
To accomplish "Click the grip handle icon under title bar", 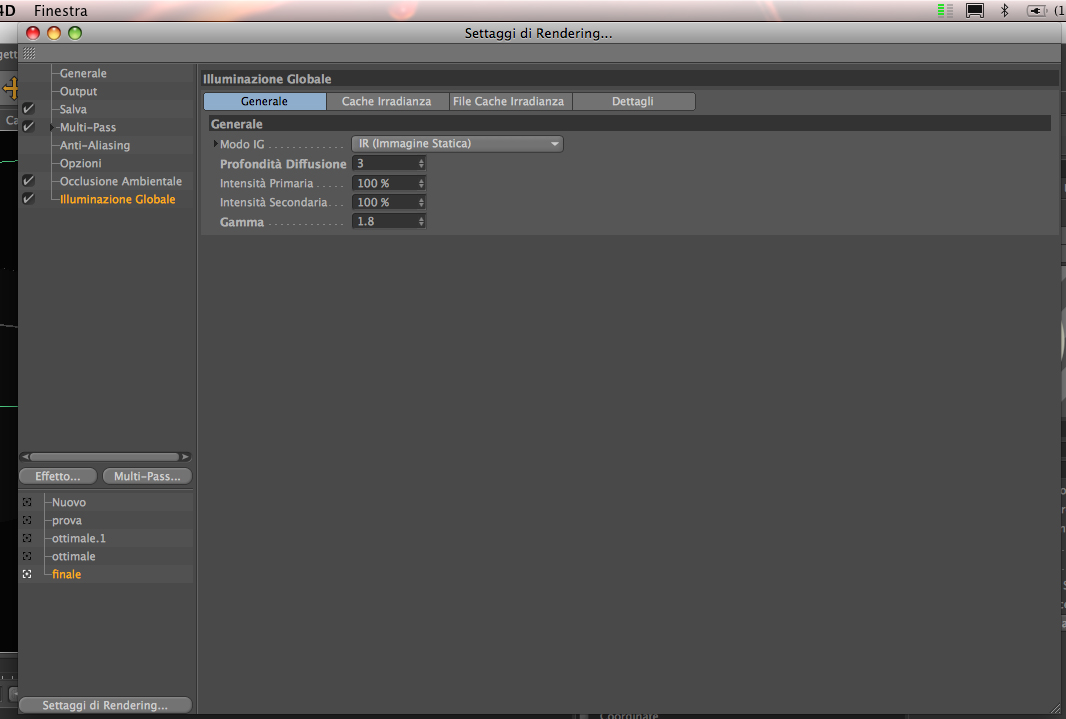I will pyautogui.click(x=29, y=53).
